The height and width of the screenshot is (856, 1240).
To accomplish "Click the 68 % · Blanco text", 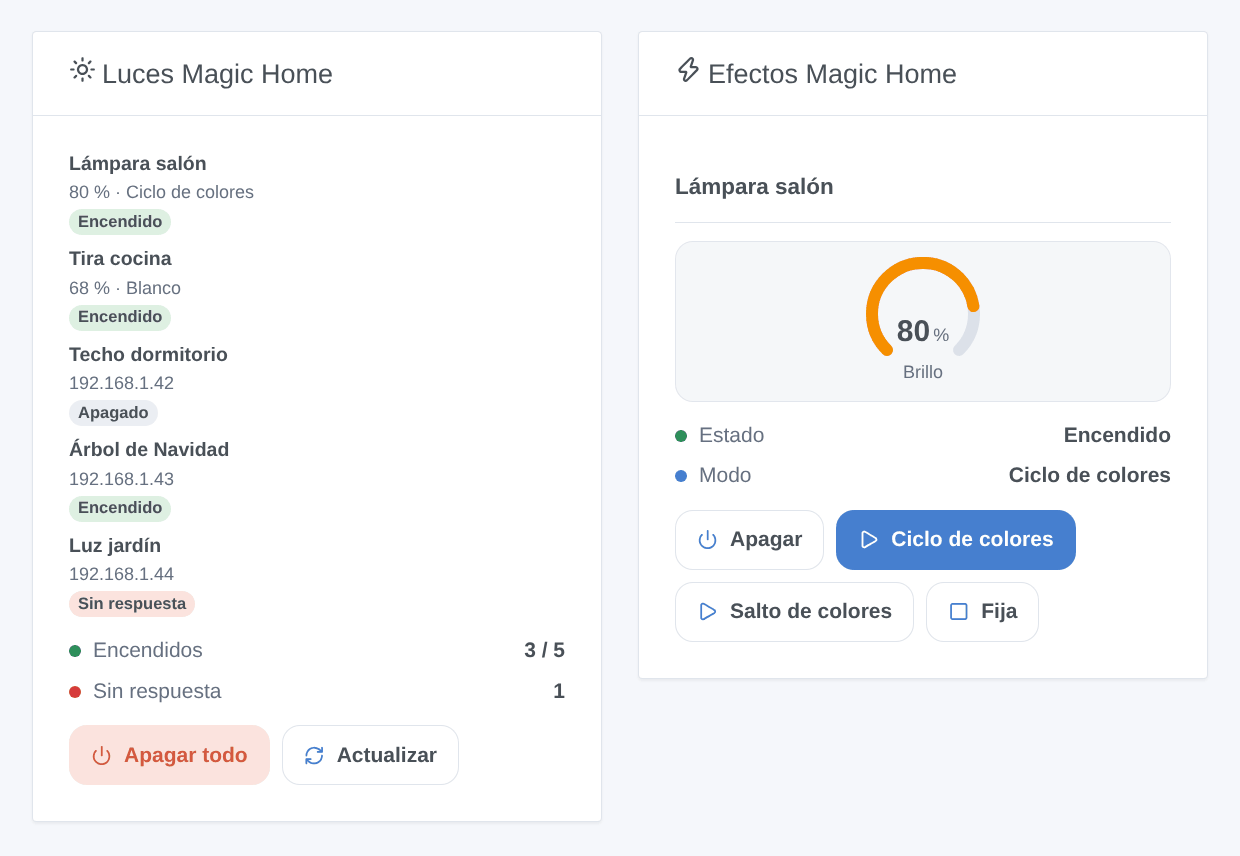I will click(125, 288).
